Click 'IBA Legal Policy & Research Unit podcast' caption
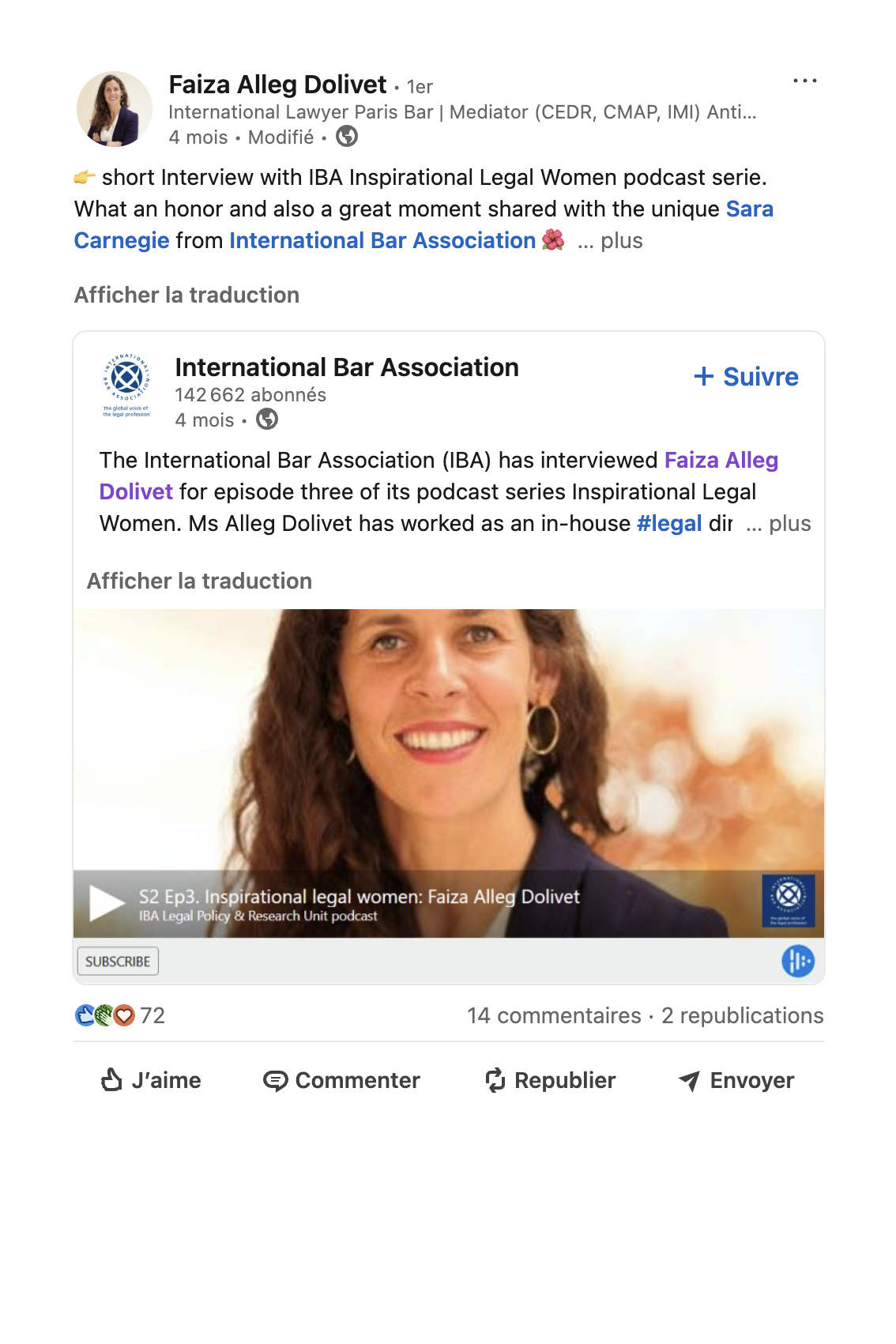Screen dimensions: 896x1344 258,916
